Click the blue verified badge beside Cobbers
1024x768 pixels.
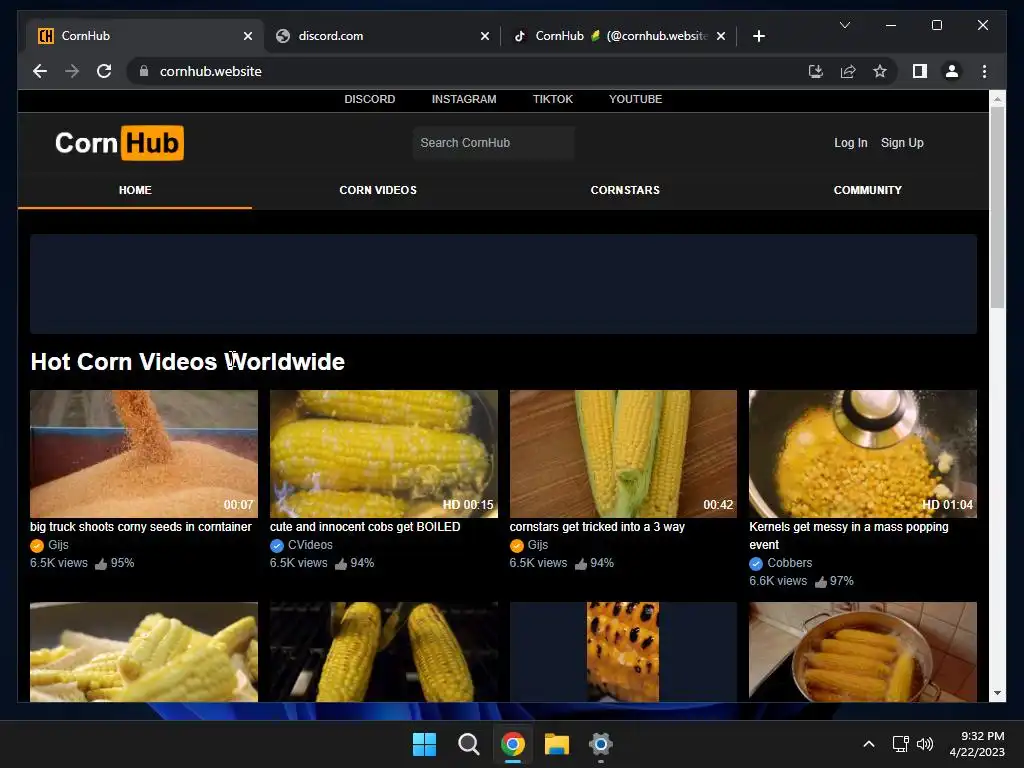[756, 564]
